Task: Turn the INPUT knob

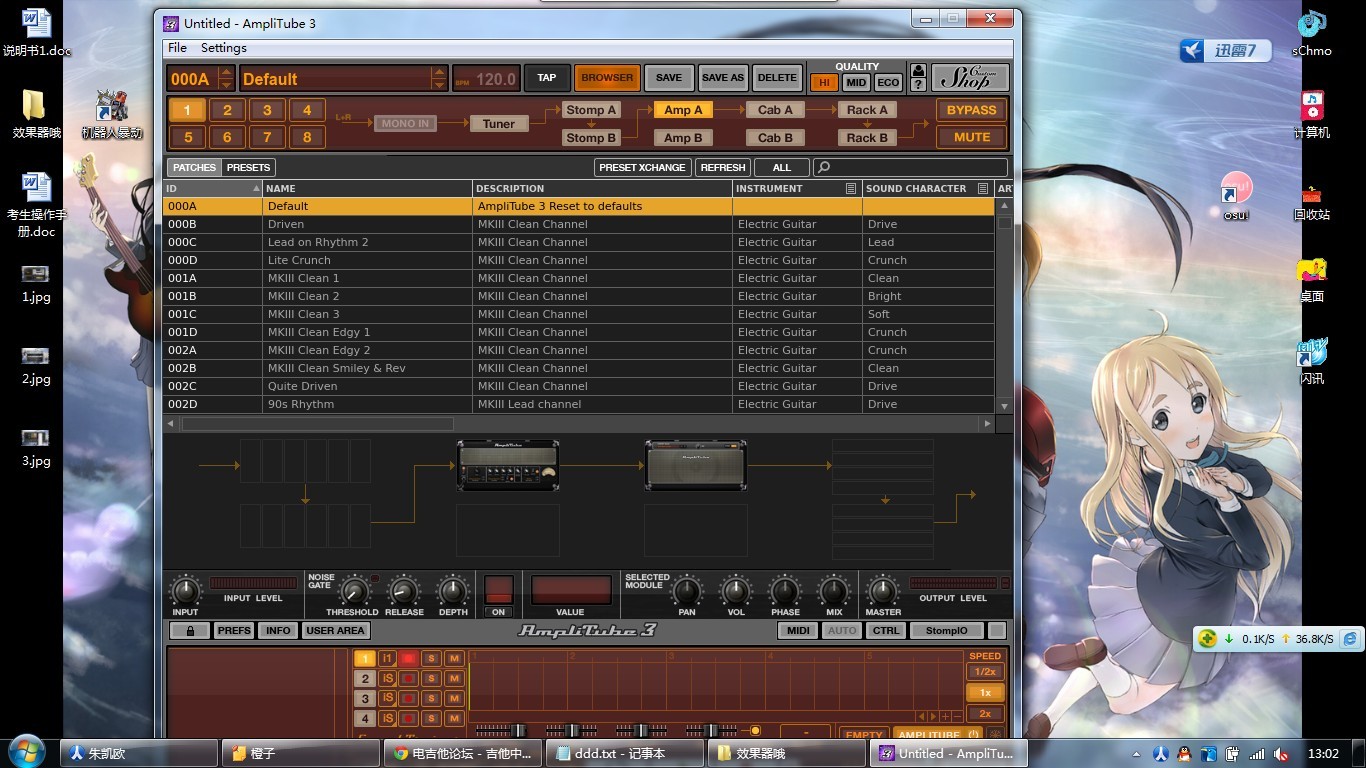Action: point(186,590)
